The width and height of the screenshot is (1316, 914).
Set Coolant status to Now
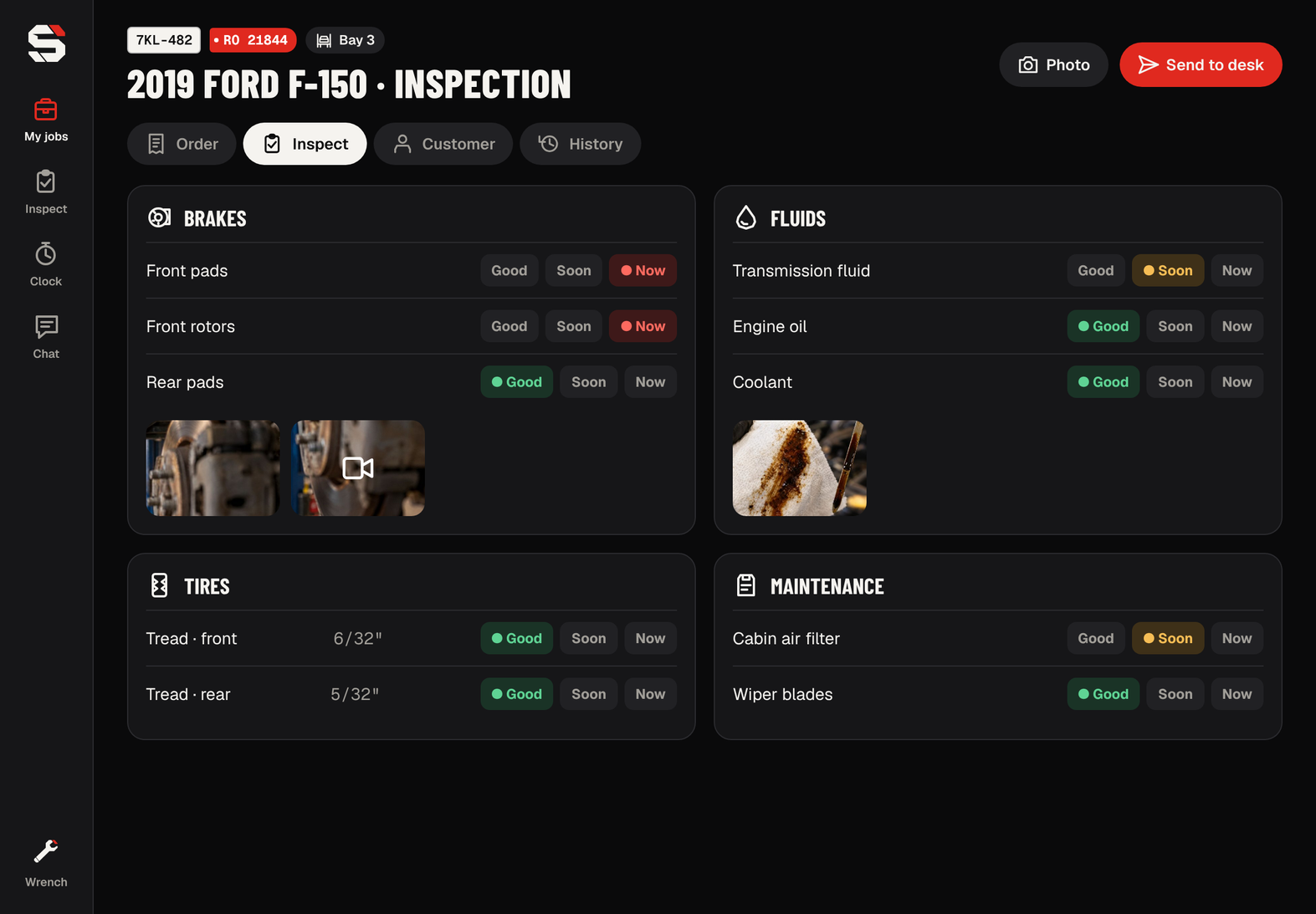[1237, 382]
